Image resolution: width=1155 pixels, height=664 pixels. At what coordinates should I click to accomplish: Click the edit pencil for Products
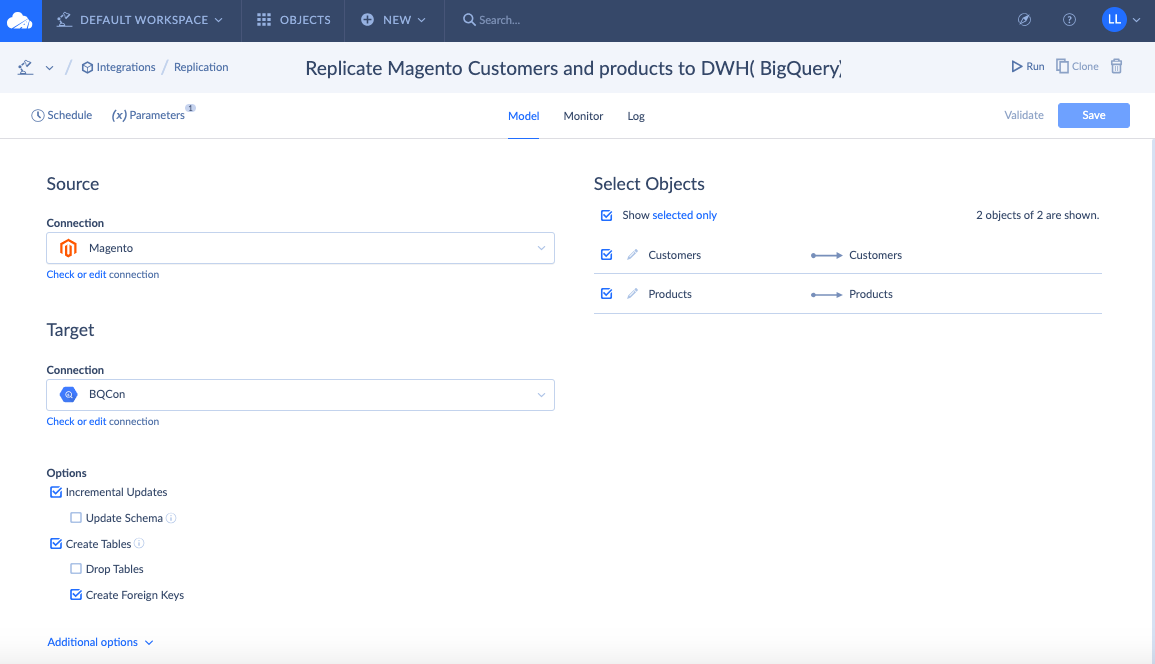coord(632,293)
